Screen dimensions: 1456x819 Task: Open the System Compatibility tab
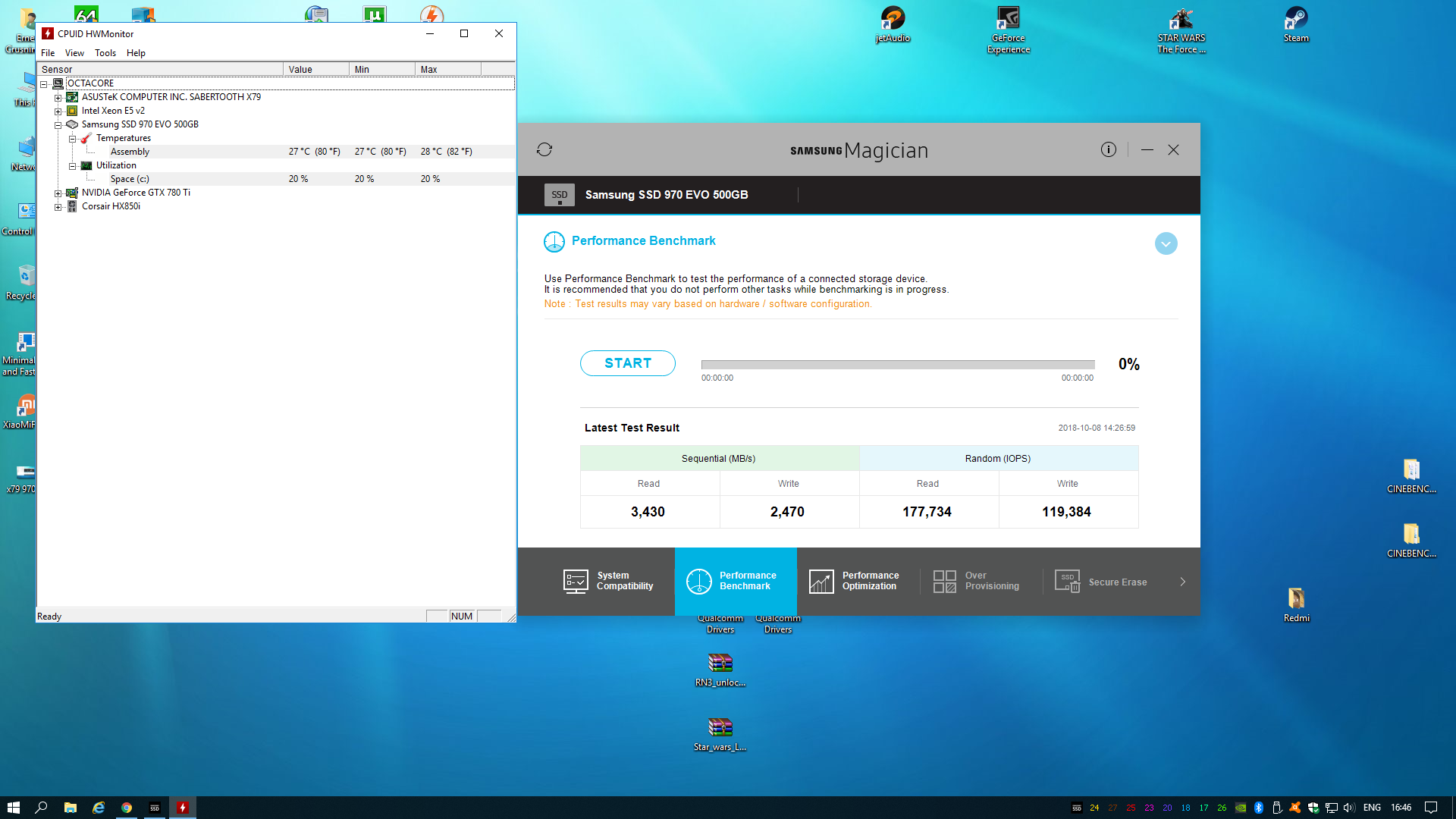(609, 582)
